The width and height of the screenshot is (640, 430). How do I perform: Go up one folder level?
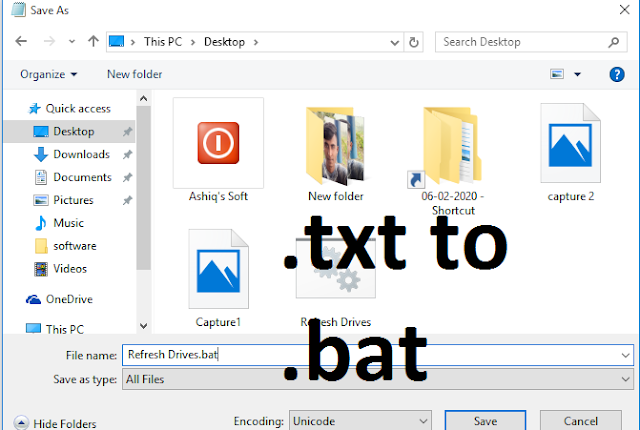(x=93, y=41)
